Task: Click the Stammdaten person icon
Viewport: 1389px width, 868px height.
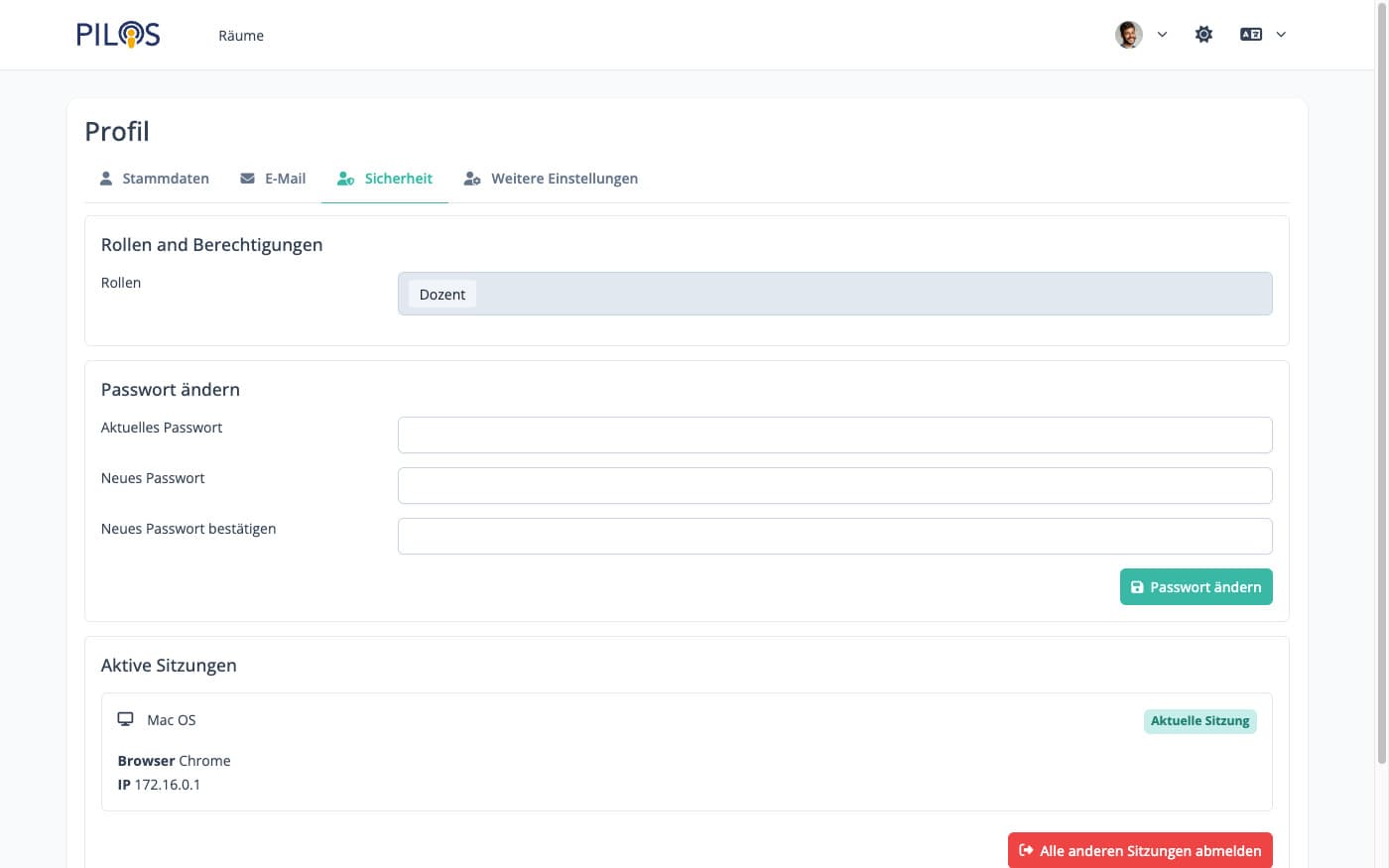Action: [106, 179]
